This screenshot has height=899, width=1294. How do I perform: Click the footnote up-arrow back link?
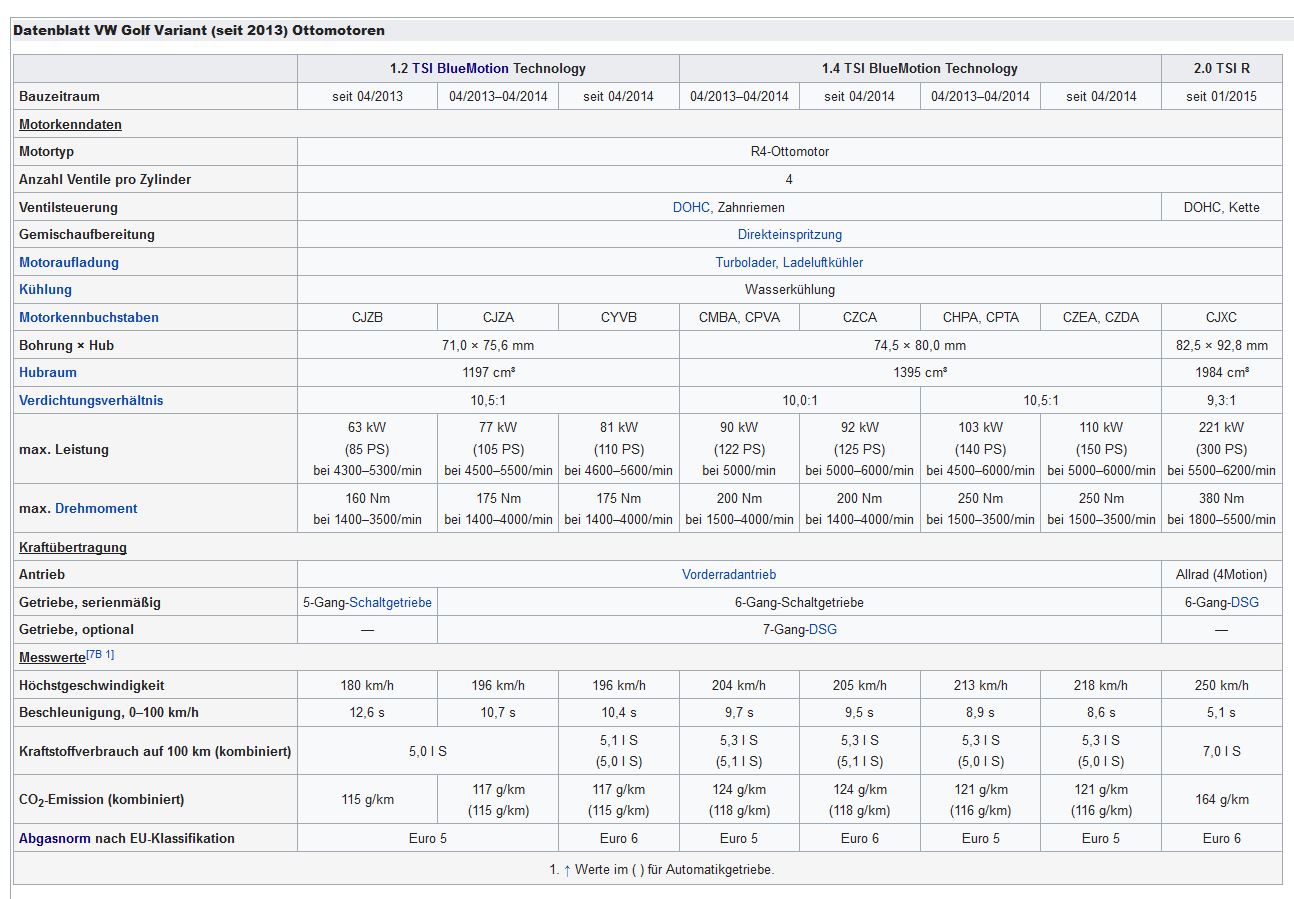pos(567,870)
